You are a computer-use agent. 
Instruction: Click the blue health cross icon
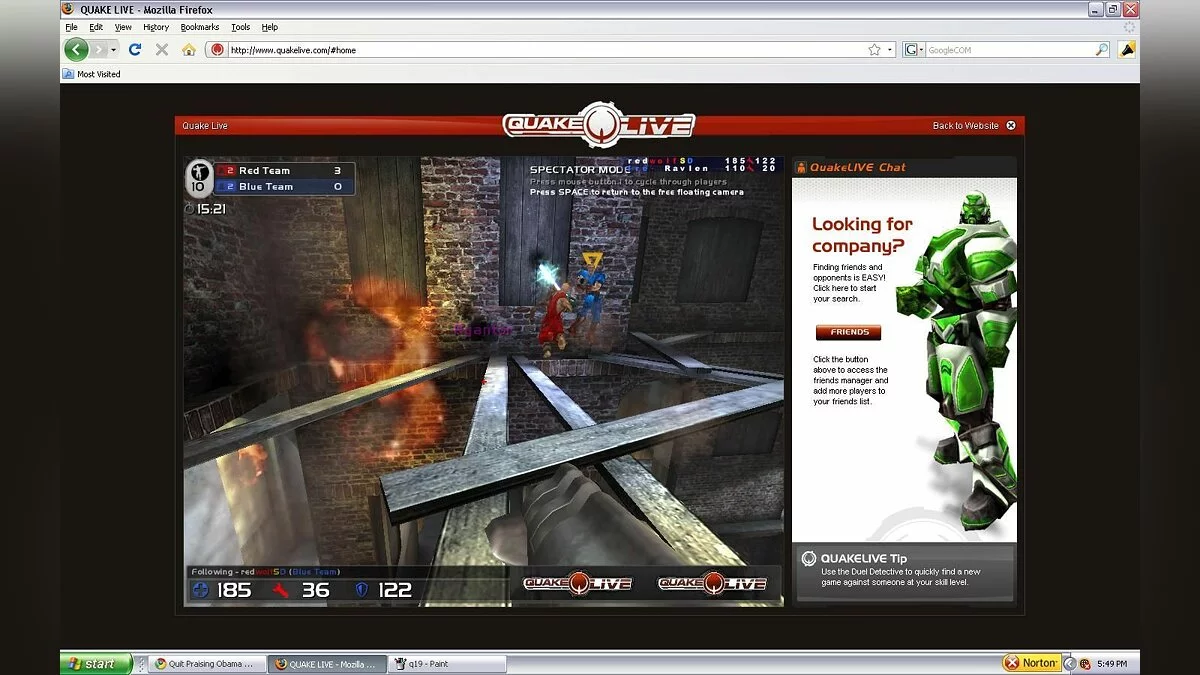pos(200,590)
